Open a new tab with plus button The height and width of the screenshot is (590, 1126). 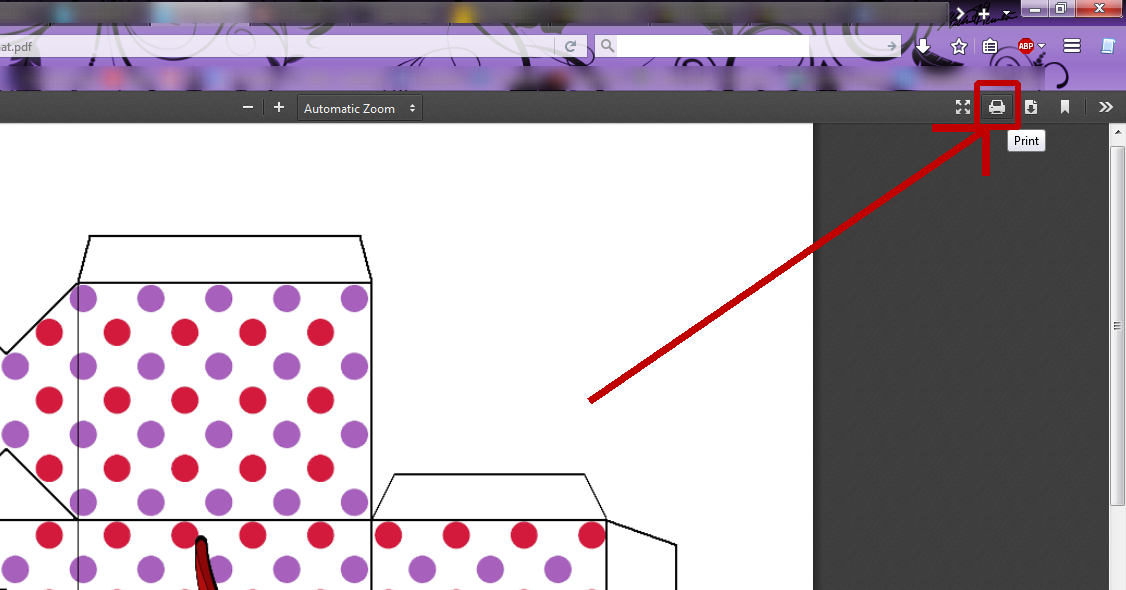point(984,13)
